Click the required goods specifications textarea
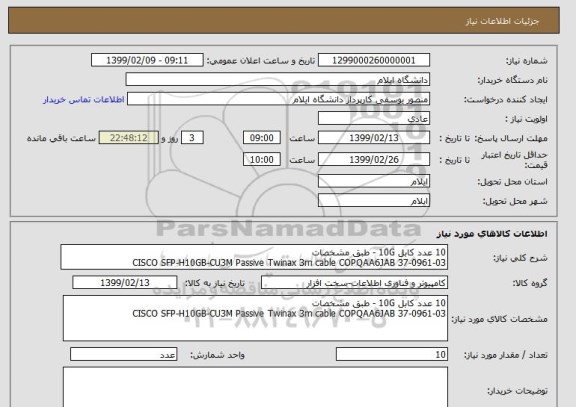This screenshot has width=576, height=407. click(x=255, y=318)
